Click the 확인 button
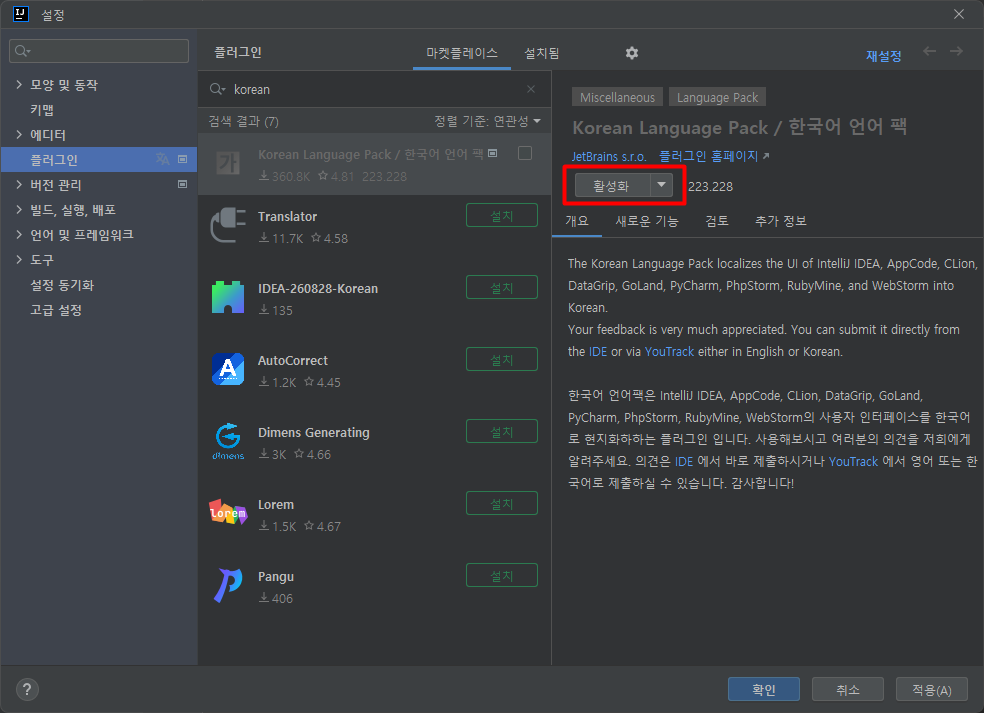This screenshot has height=713, width=984. 764,689
